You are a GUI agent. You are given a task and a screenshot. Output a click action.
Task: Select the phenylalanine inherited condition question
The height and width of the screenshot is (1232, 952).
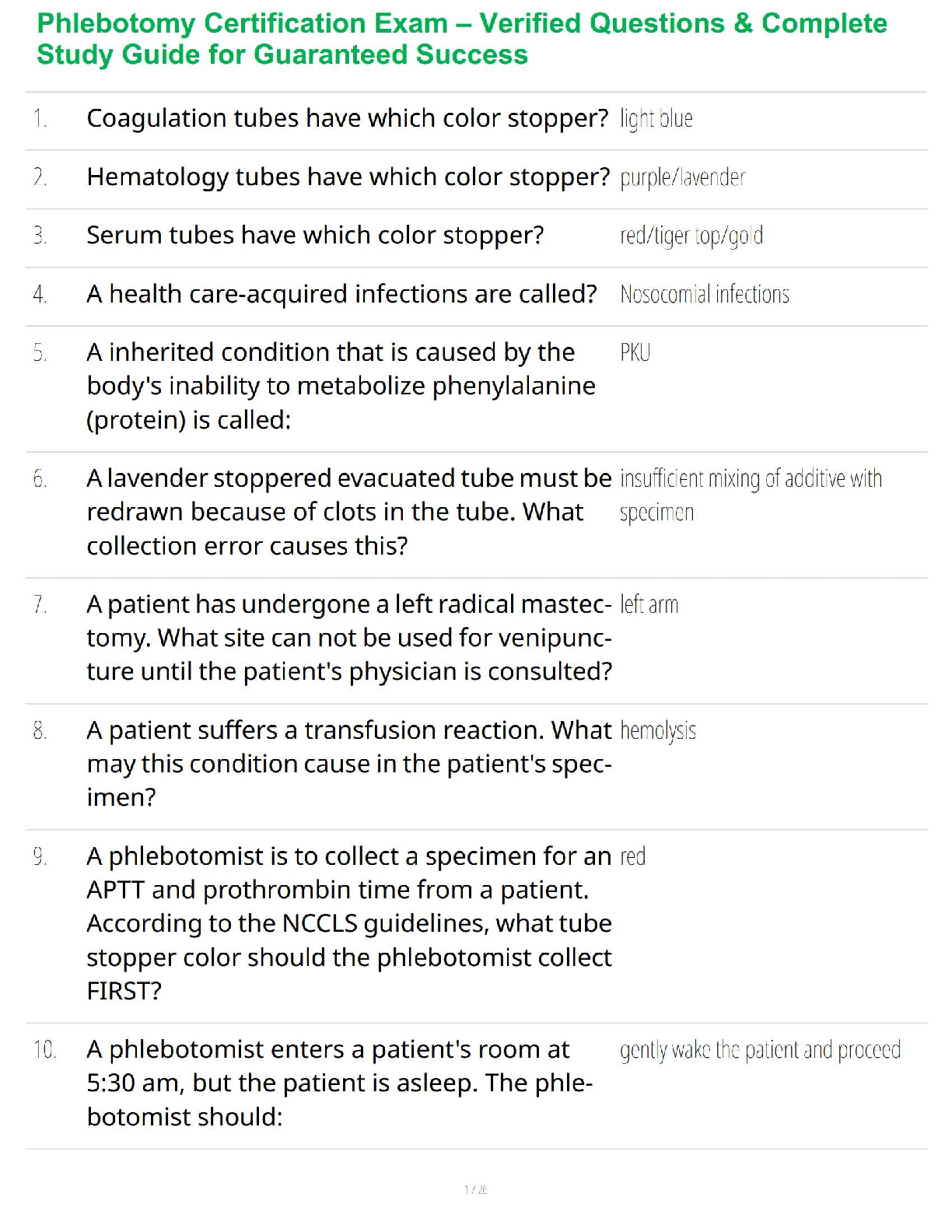tap(341, 386)
